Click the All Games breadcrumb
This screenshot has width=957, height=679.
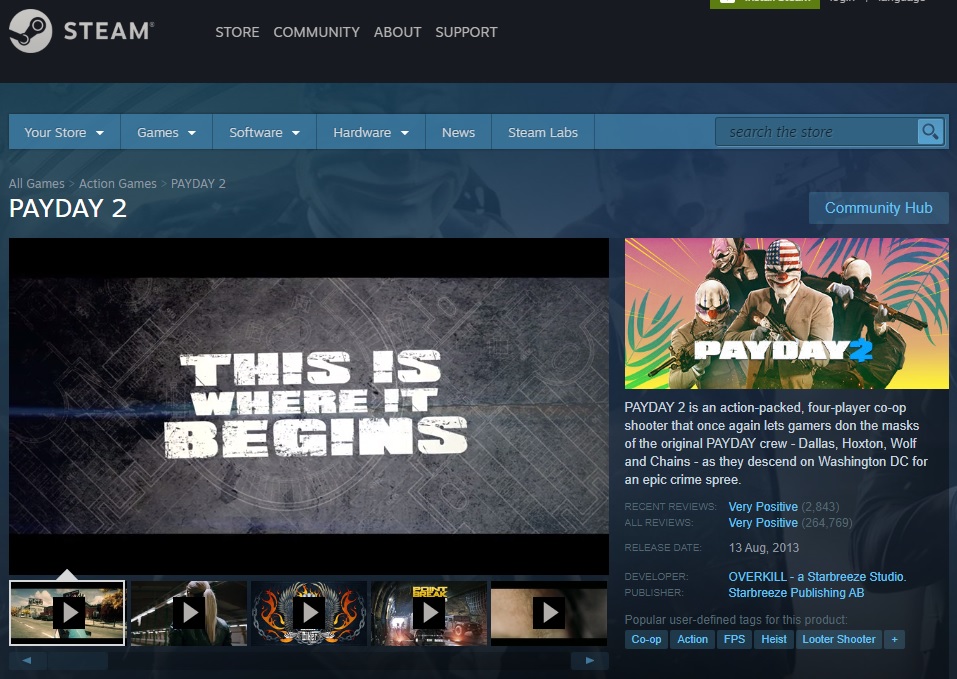click(x=37, y=183)
